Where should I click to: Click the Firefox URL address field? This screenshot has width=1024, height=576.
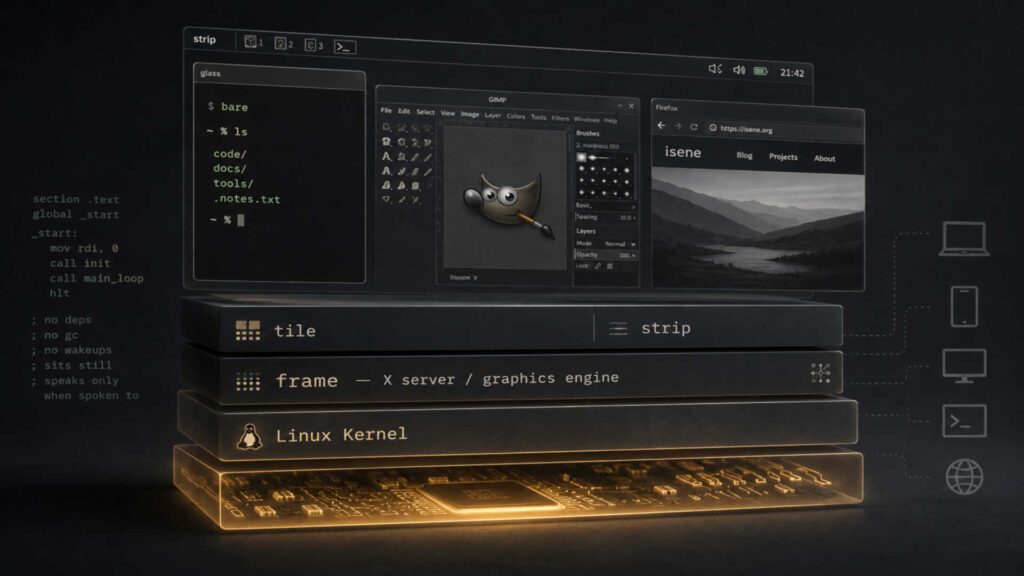784,129
